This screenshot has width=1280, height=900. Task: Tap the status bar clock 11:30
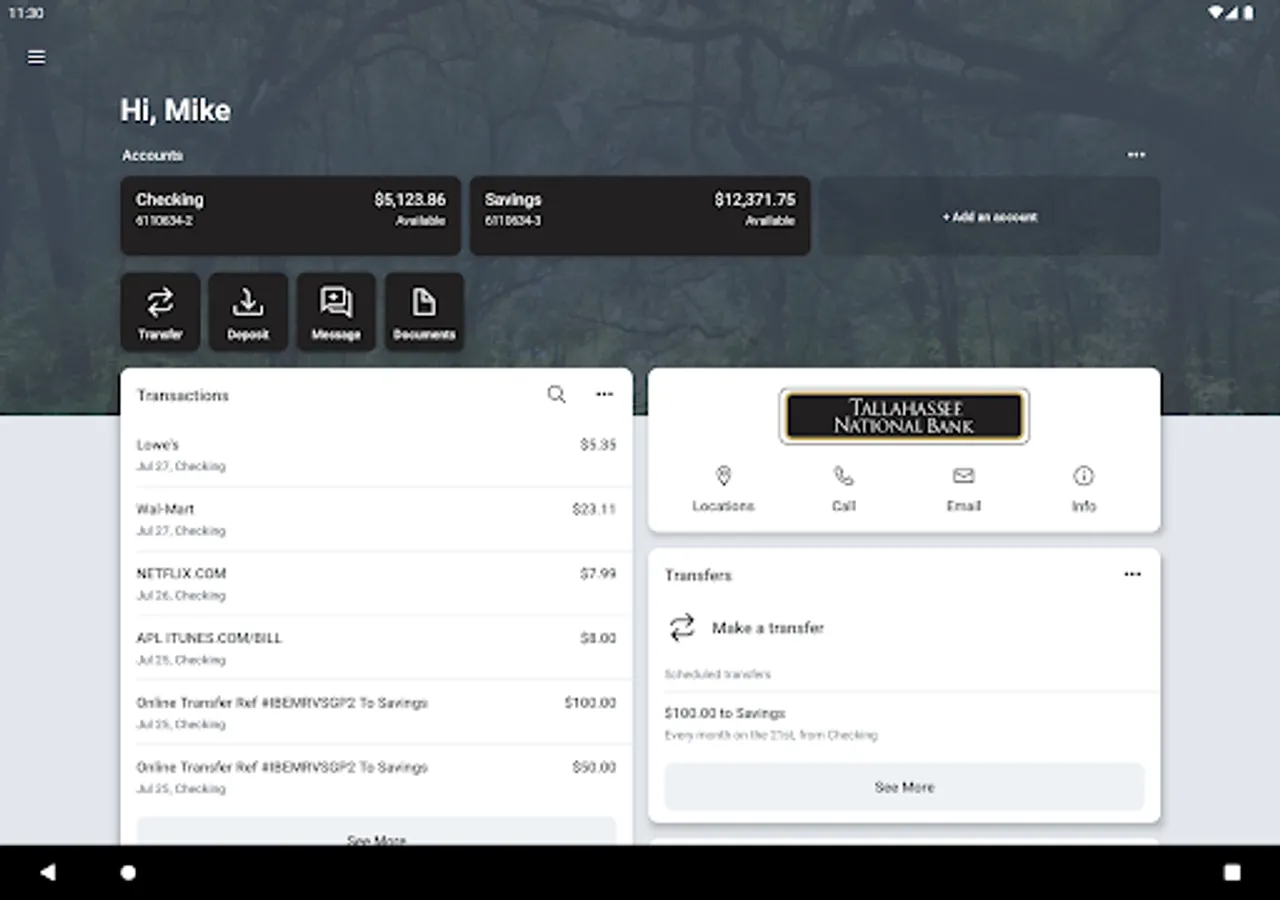click(26, 13)
